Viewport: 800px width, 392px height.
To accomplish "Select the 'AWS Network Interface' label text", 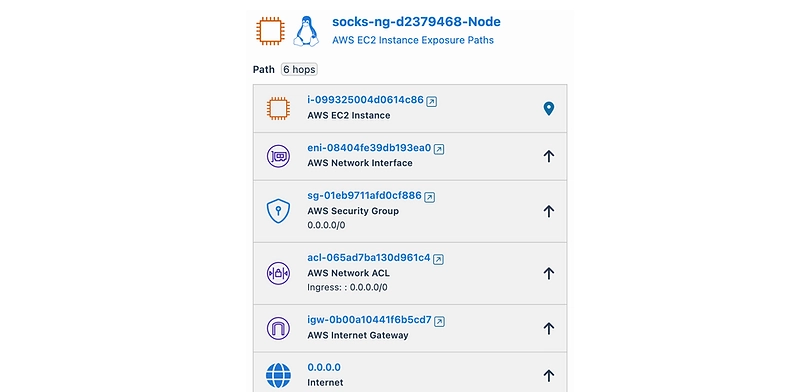I will [x=360, y=163].
